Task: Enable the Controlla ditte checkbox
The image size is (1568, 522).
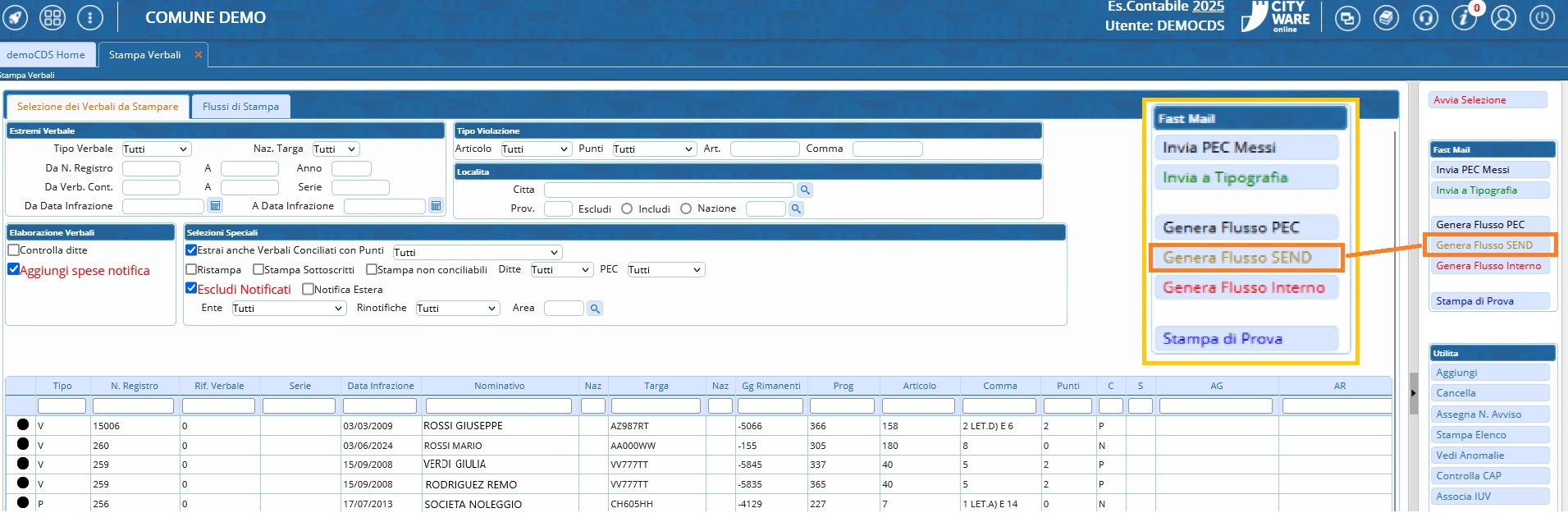Action: (x=13, y=250)
